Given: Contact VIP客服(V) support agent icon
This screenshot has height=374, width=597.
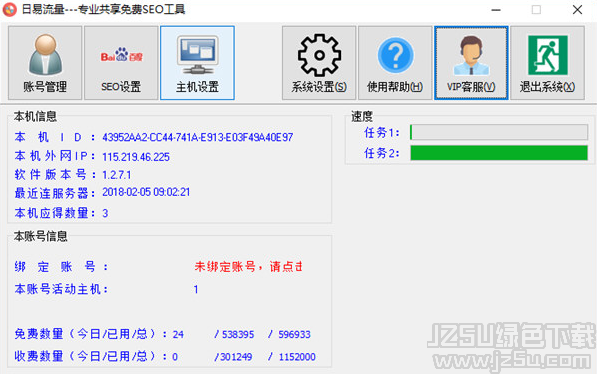Looking at the screenshot, I should pos(471,63).
